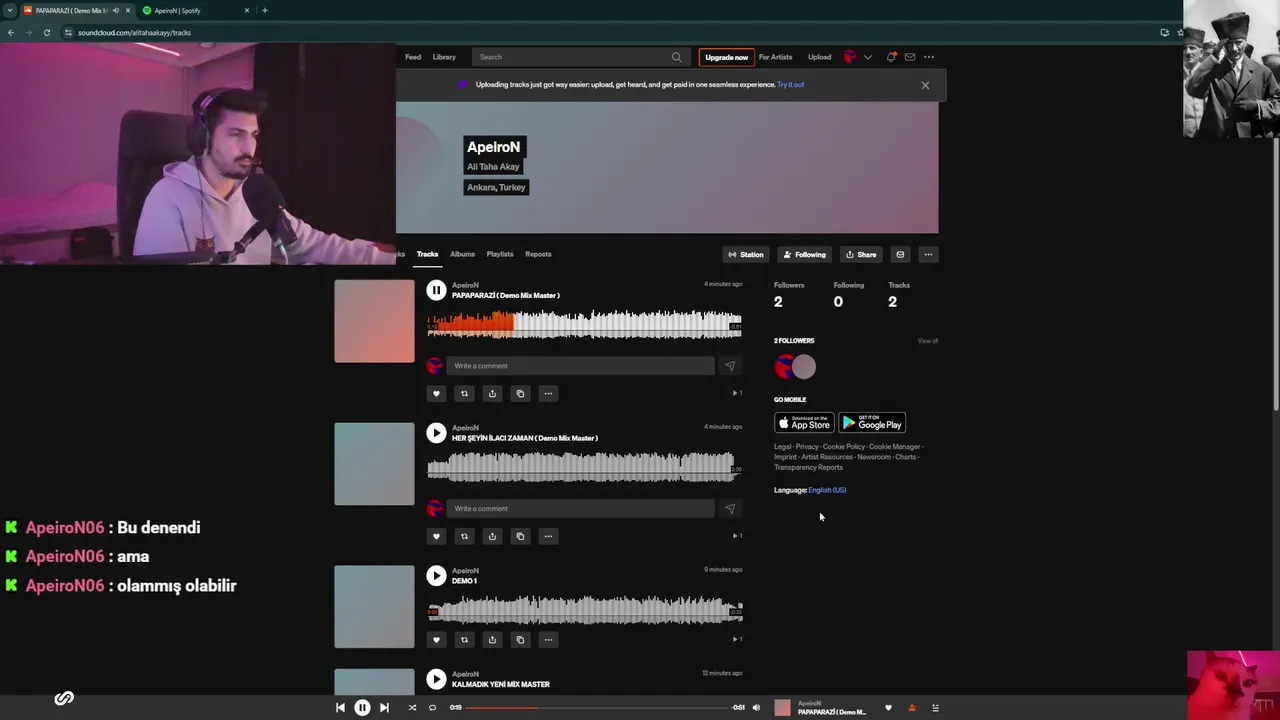
Task: Open profile more options menu
Action: tap(928, 255)
